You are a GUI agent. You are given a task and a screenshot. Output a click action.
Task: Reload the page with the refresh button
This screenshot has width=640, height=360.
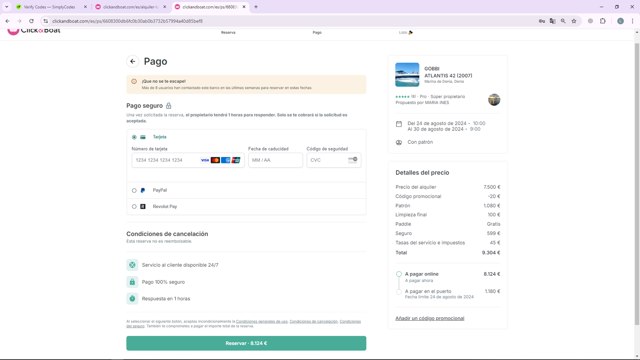point(31,21)
